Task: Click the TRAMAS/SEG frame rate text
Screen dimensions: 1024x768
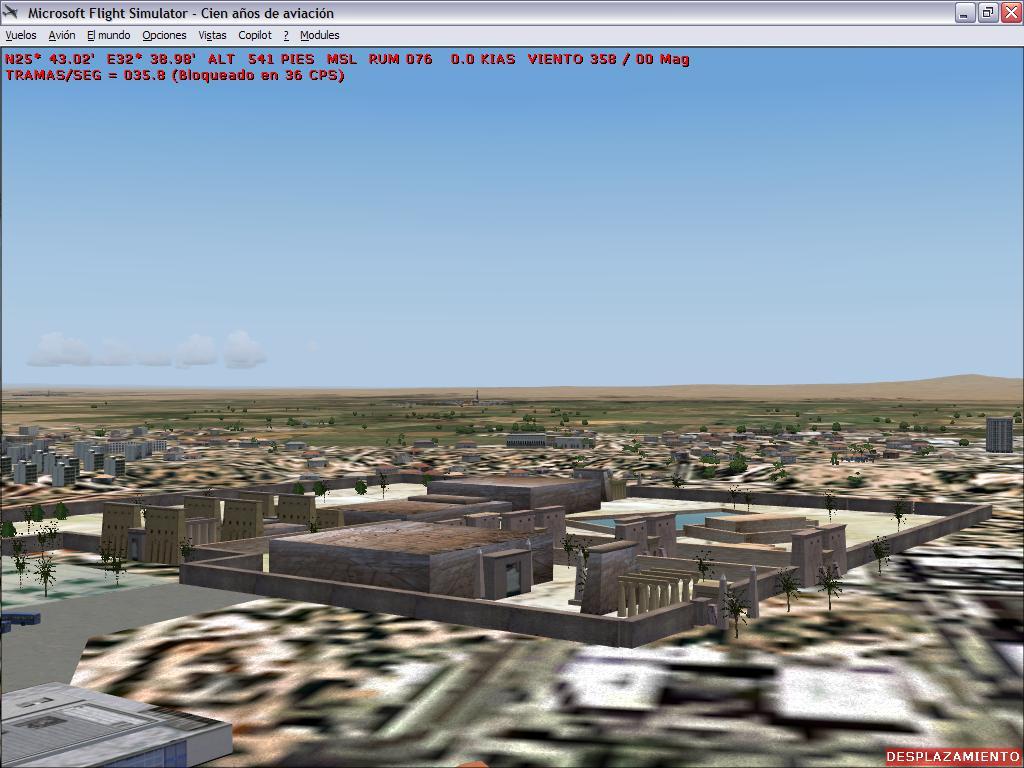Action: (175, 75)
